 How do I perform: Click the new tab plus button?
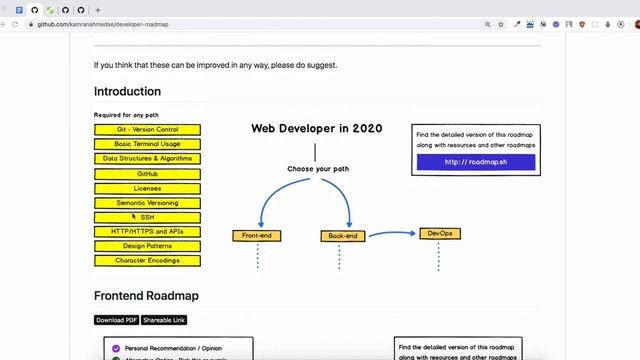98,10
